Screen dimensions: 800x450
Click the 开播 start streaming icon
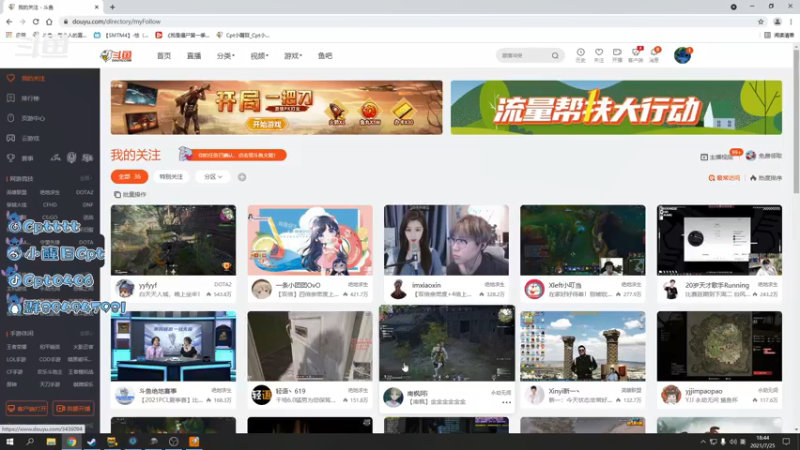(x=617, y=55)
